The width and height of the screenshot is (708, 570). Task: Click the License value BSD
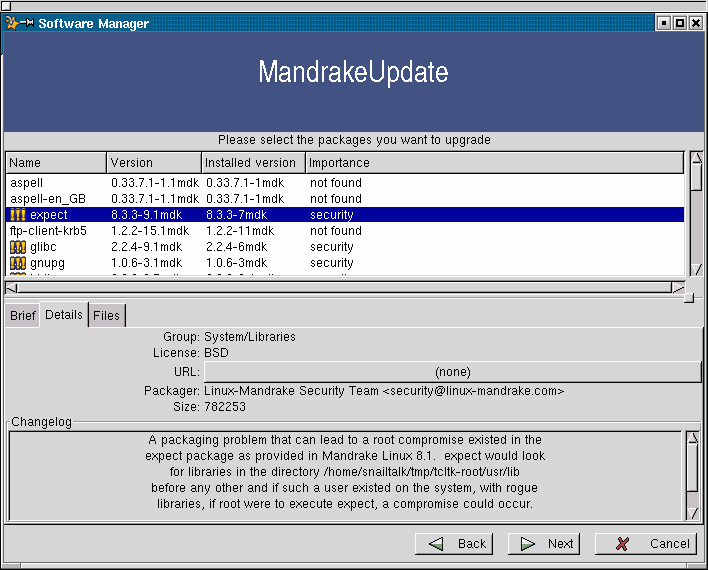point(216,353)
